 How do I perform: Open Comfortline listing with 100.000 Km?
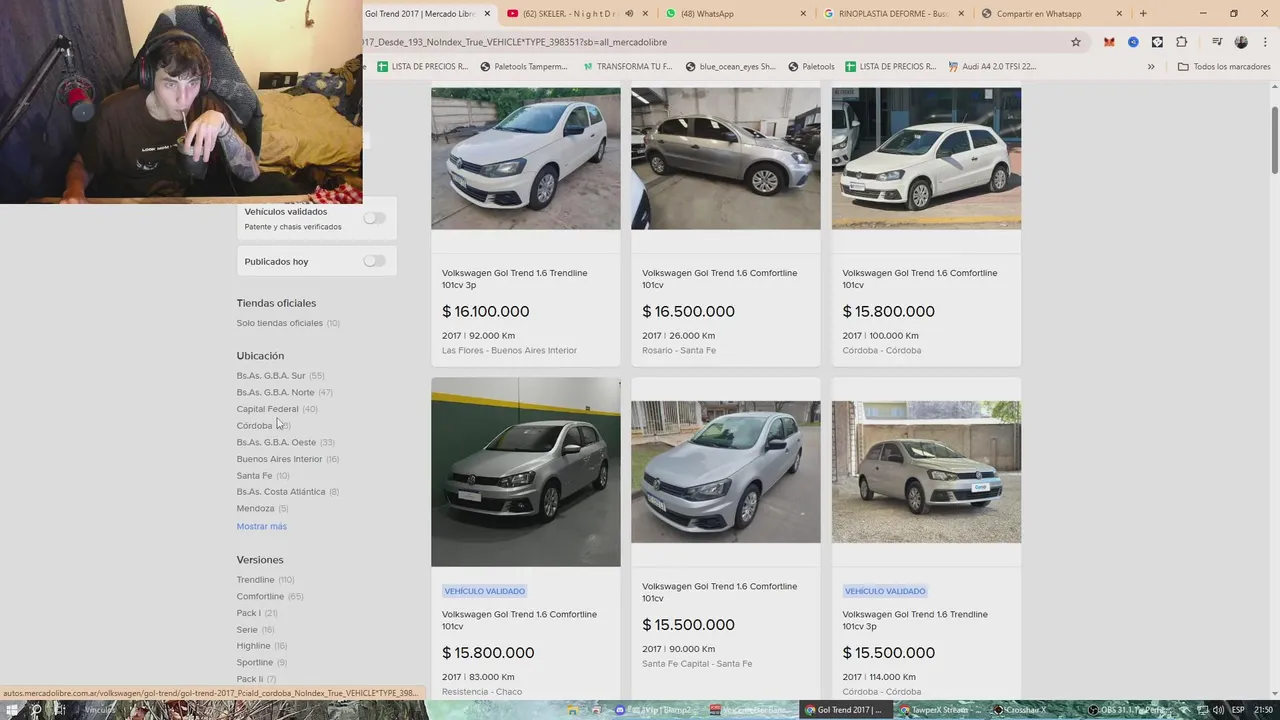pos(920,279)
